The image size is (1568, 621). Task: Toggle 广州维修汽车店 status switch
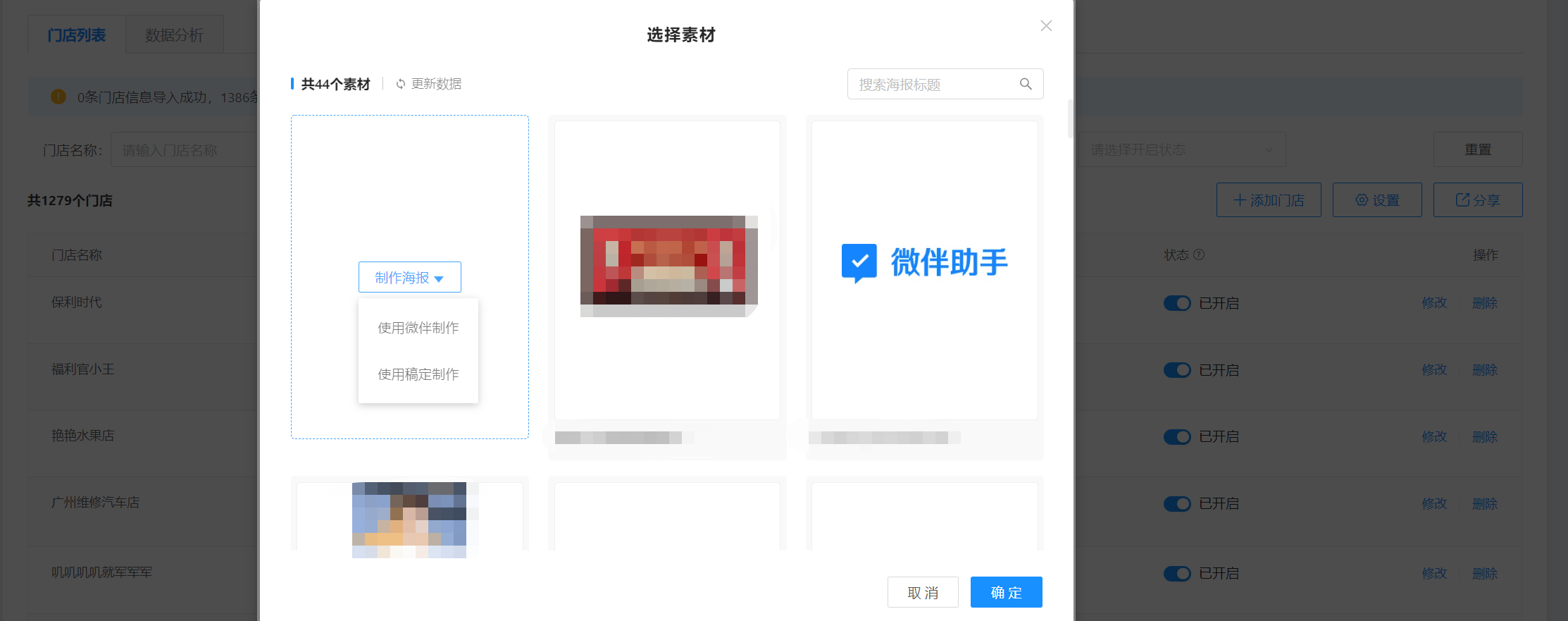1177,504
